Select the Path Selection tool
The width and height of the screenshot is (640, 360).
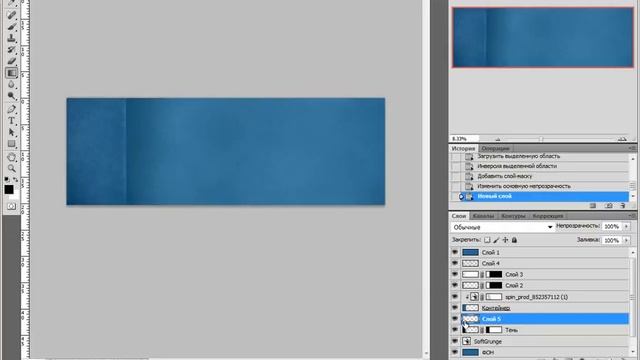(x=11, y=132)
